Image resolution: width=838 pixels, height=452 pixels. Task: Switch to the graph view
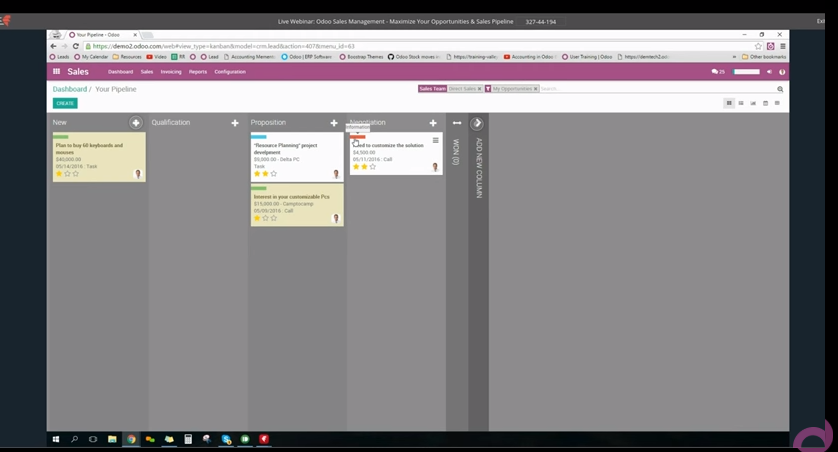point(753,103)
